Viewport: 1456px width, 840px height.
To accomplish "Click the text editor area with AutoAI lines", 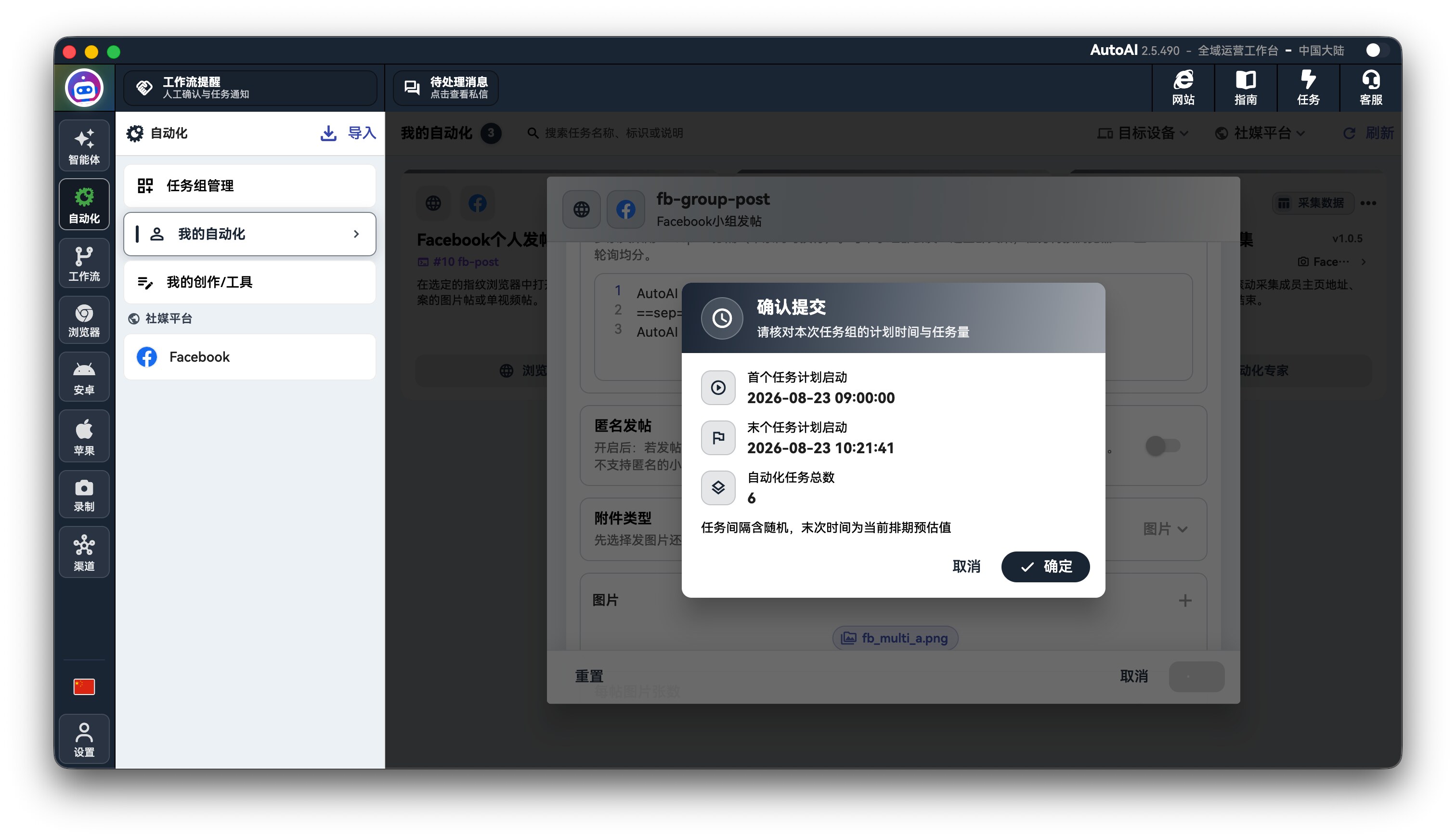I will coord(893,327).
